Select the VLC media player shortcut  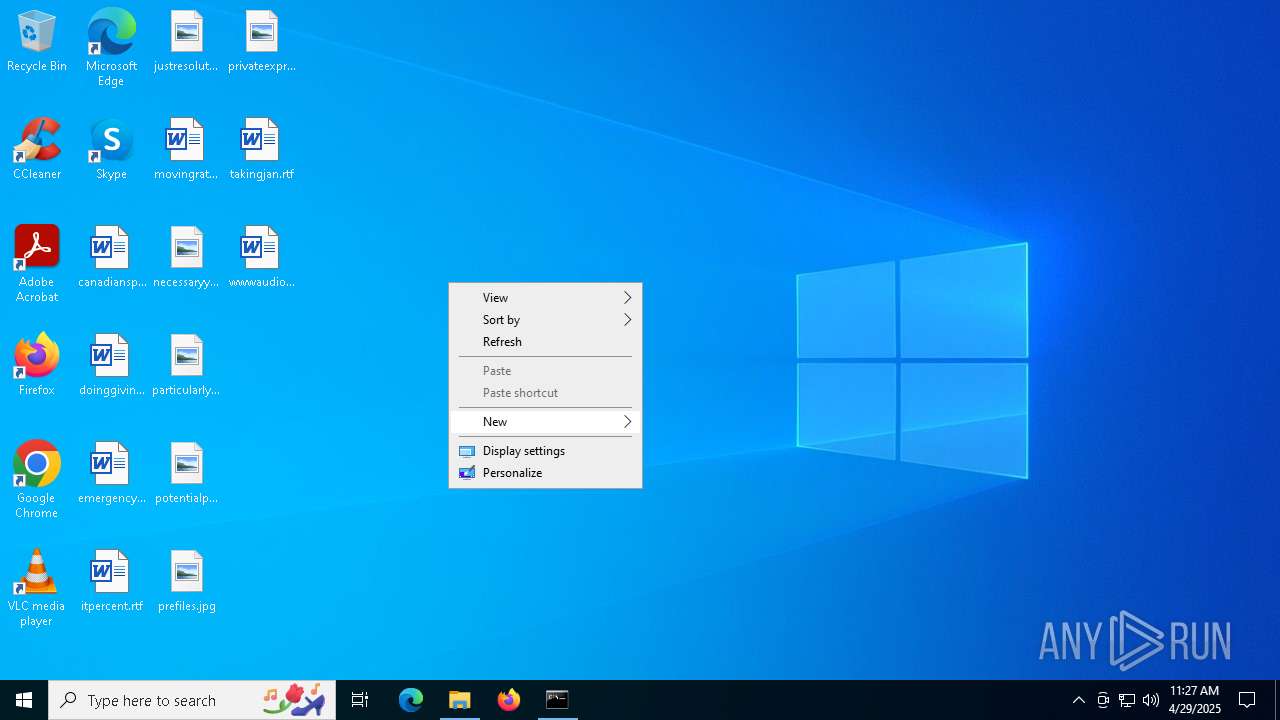click(37, 588)
